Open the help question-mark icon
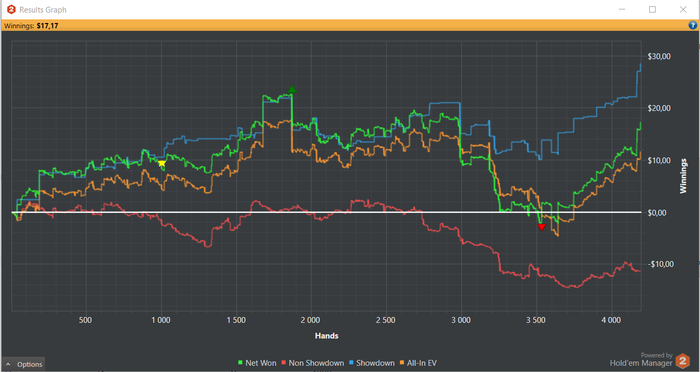 click(x=693, y=26)
